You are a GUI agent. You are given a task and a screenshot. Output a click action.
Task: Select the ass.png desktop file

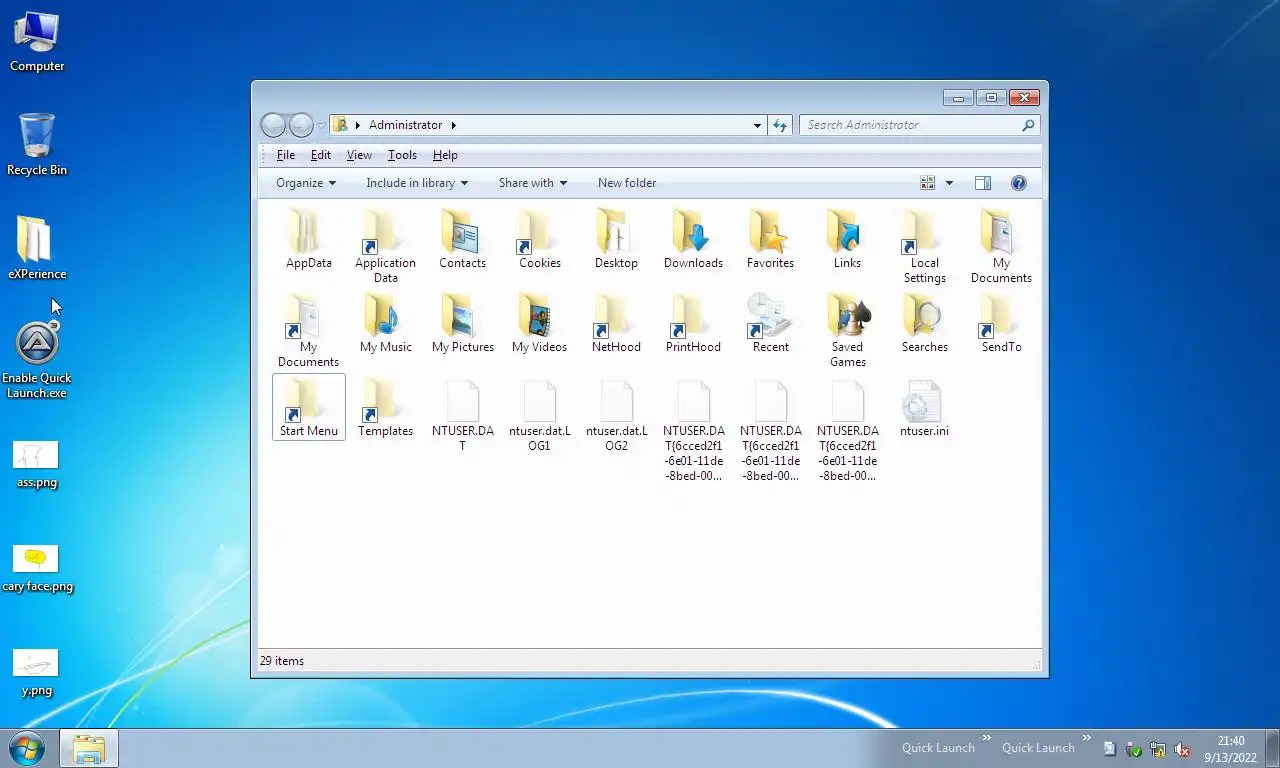(x=37, y=465)
